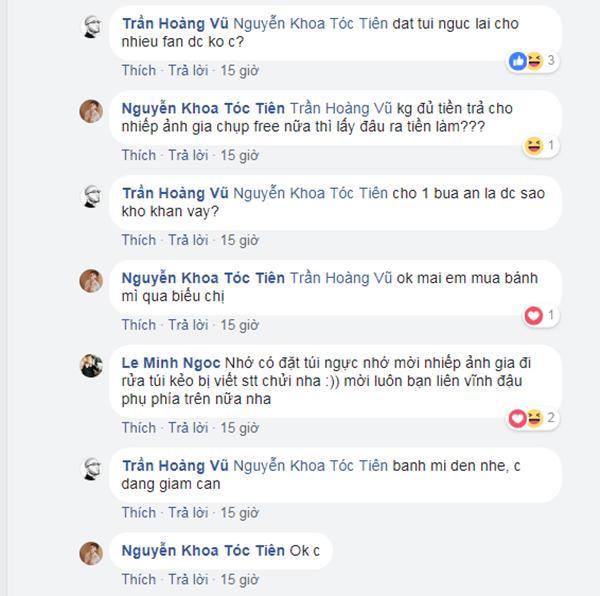Like the 'Ok c' comment
Screen dimensions: 600x596
139,579
